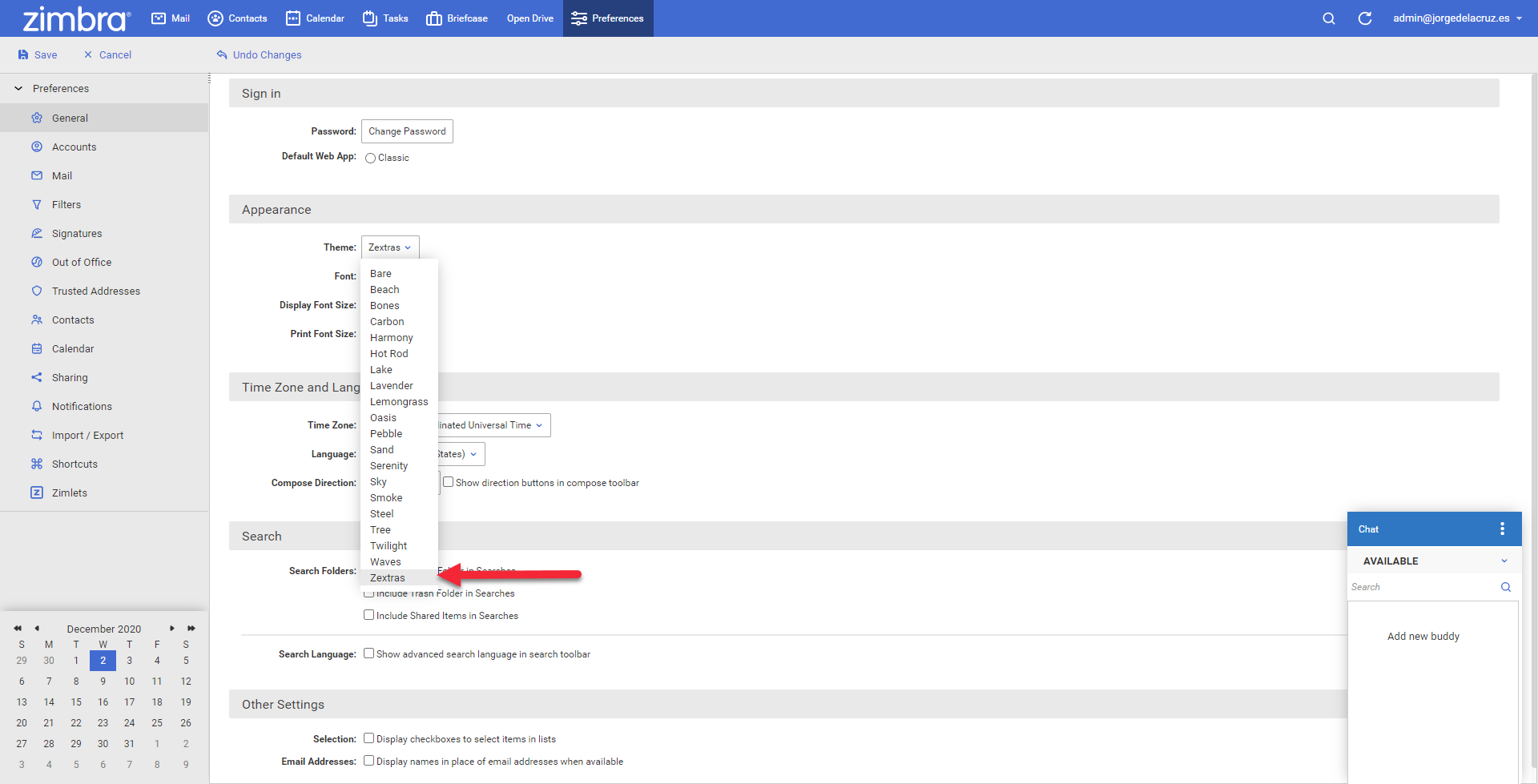The height and width of the screenshot is (784, 1538).
Task: Choose the Serenity theme
Action: tap(389, 466)
